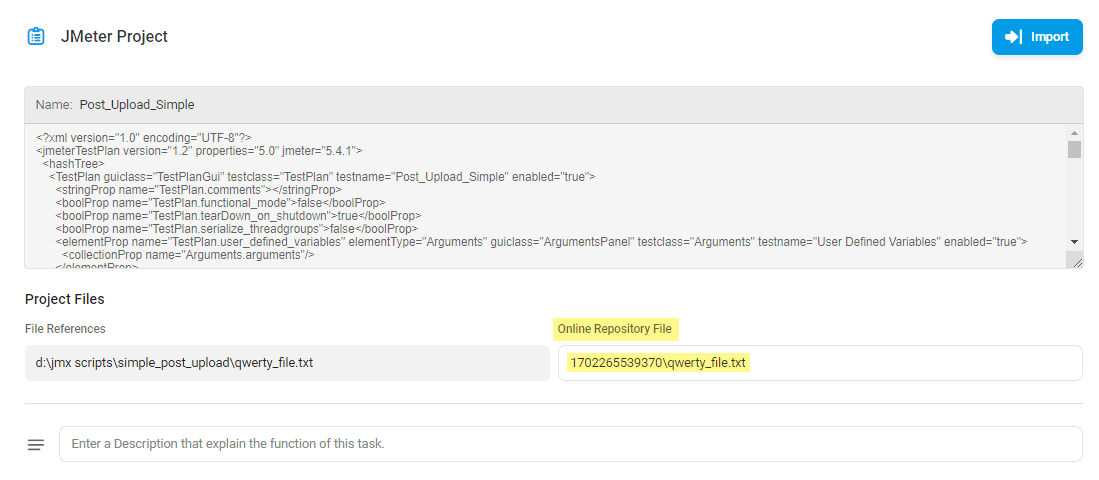This screenshot has width=1099, height=480.
Task: Click the XML scrollbar thumb
Action: click(1074, 149)
